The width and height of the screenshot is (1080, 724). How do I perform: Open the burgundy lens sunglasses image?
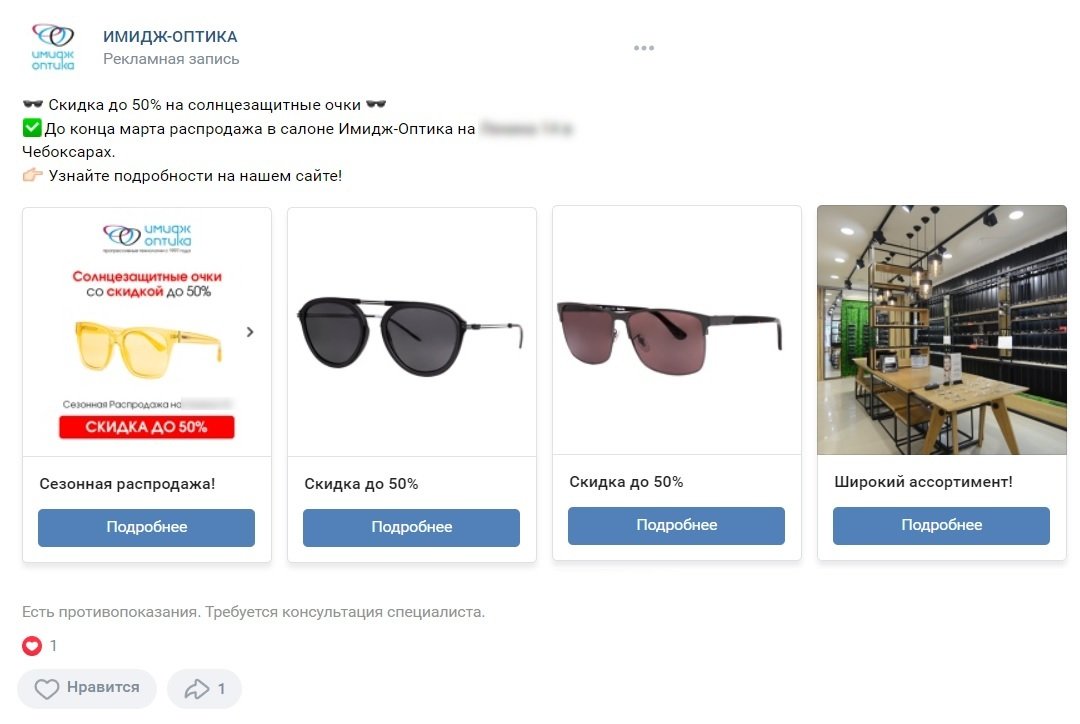tap(676, 331)
